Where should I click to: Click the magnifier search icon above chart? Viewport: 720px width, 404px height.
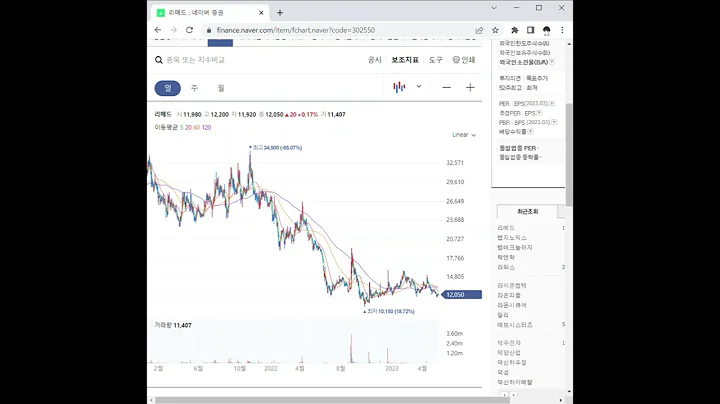pyautogui.click(x=159, y=60)
